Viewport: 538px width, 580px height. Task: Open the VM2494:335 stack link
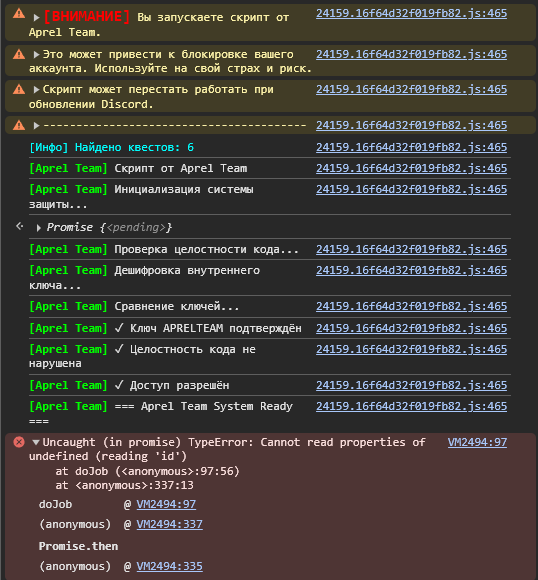[x=169, y=566]
